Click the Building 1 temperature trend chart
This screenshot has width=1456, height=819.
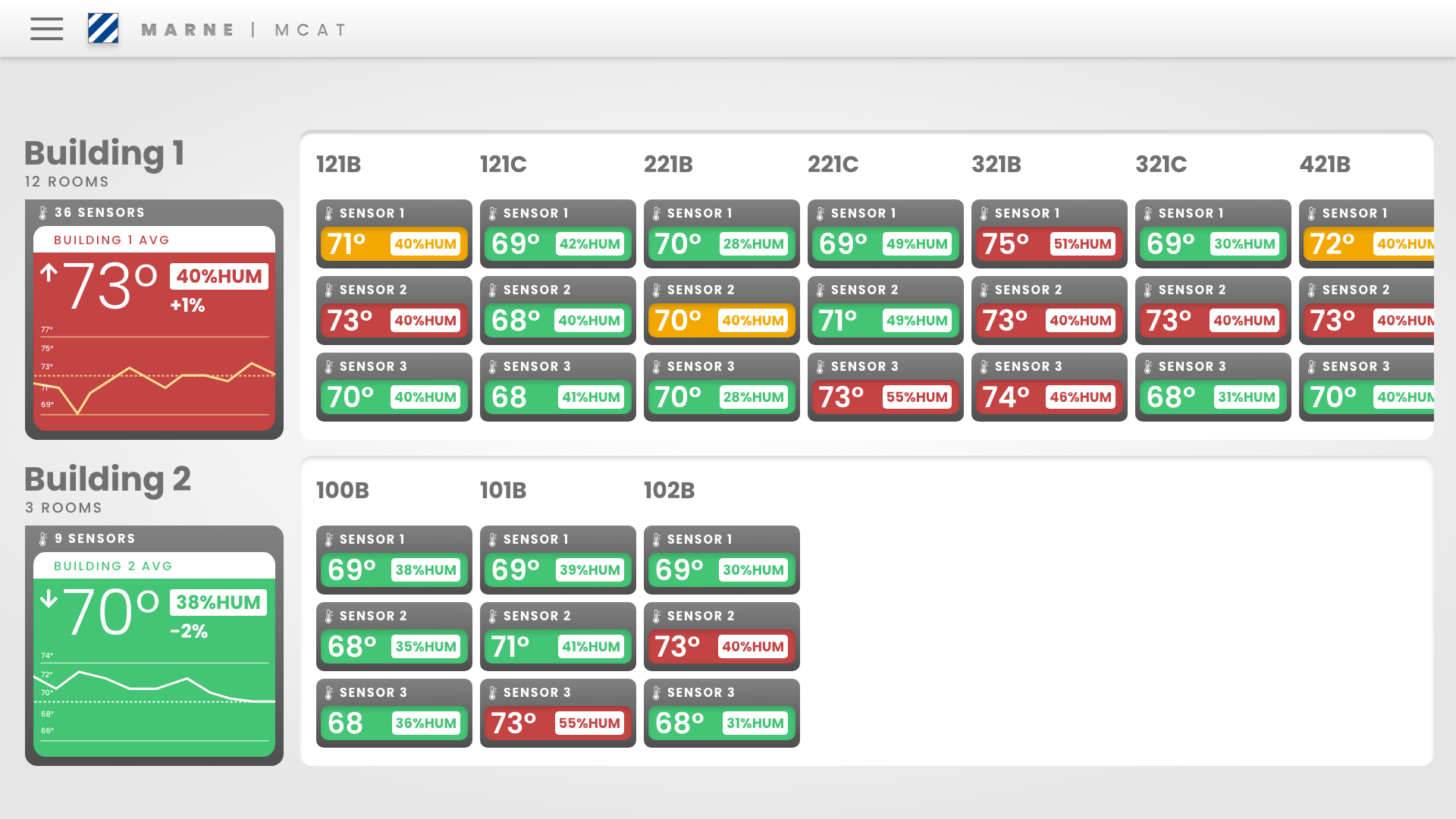click(155, 372)
